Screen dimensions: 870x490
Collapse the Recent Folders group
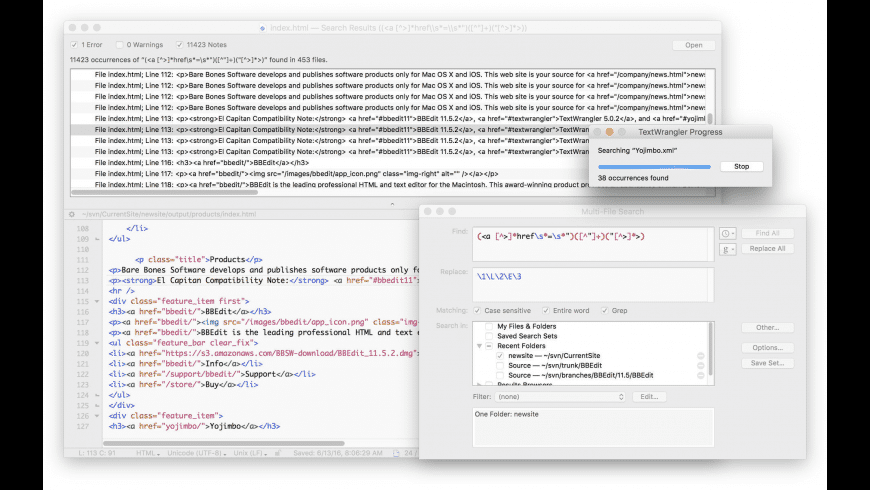point(479,346)
